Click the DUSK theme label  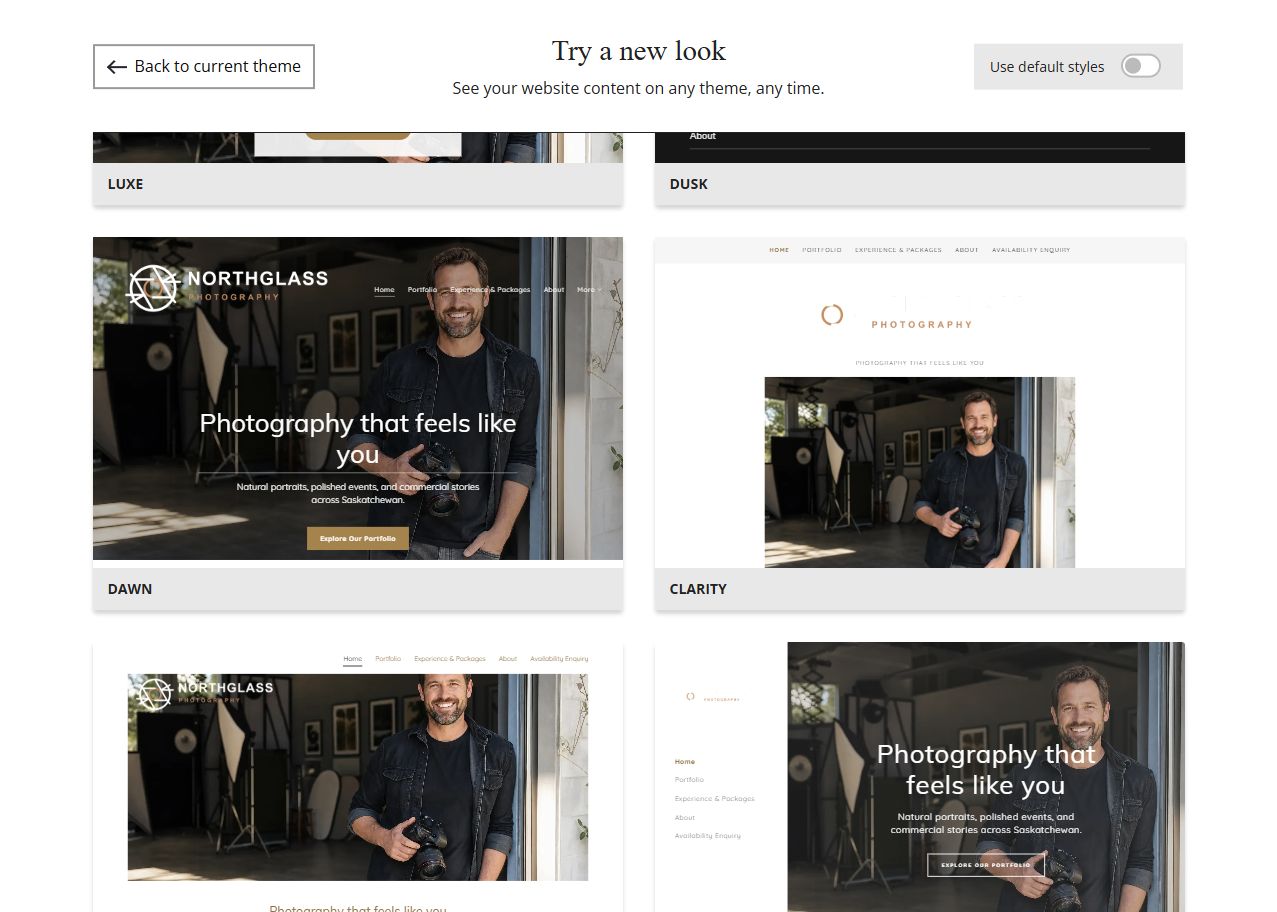pyautogui.click(x=689, y=184)
